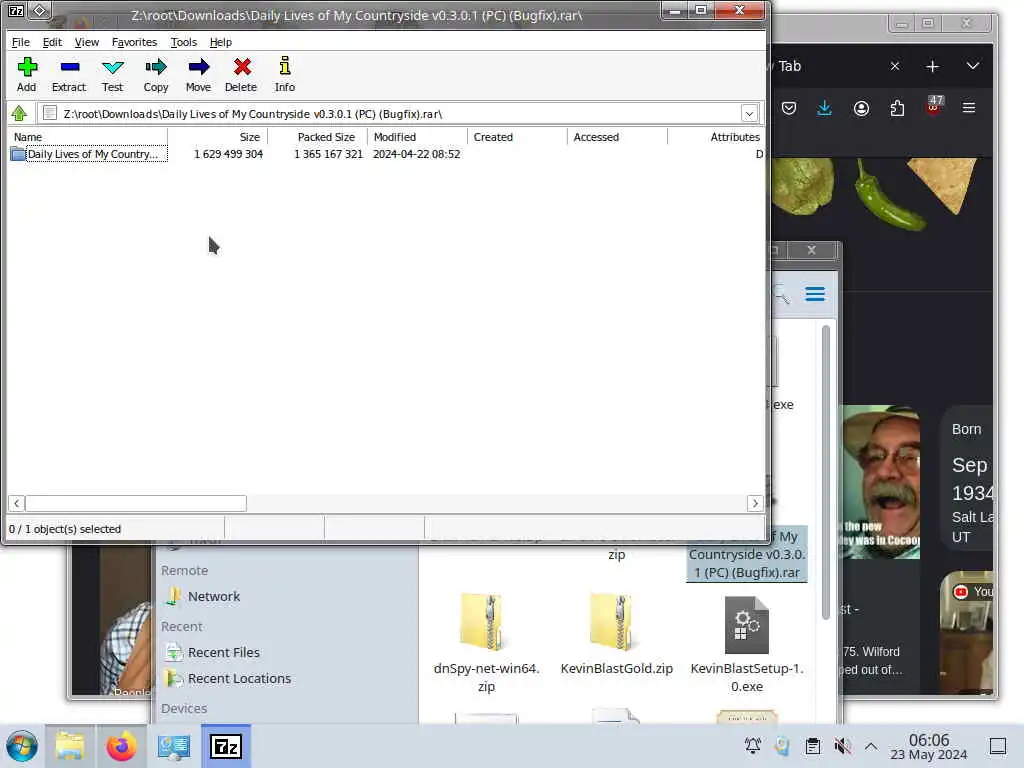1024x768 pixels.
Task: Select KevinBlastGold.zip file
Action: tap(616, 635)
